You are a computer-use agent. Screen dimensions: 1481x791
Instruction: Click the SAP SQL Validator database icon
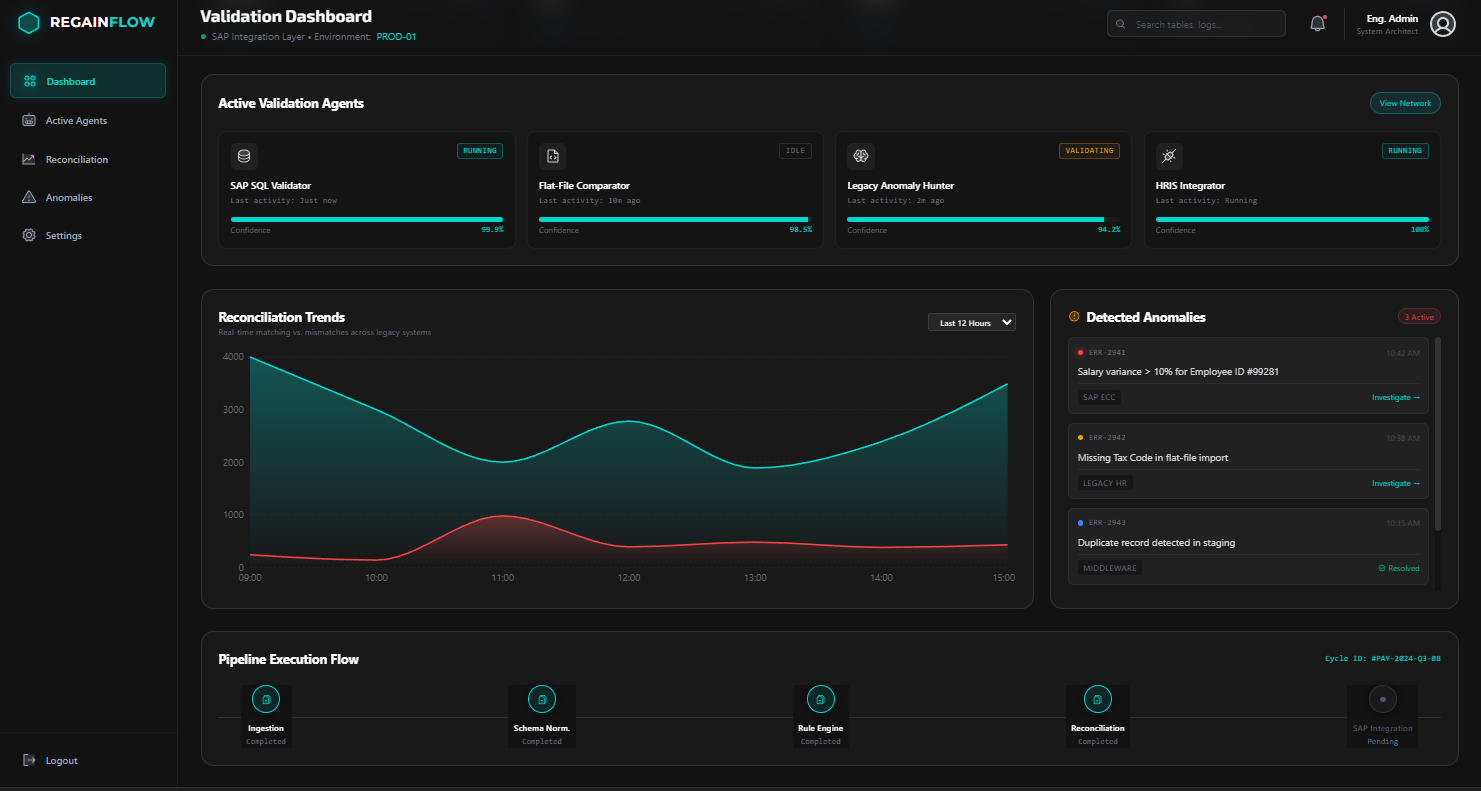[244, 156]
